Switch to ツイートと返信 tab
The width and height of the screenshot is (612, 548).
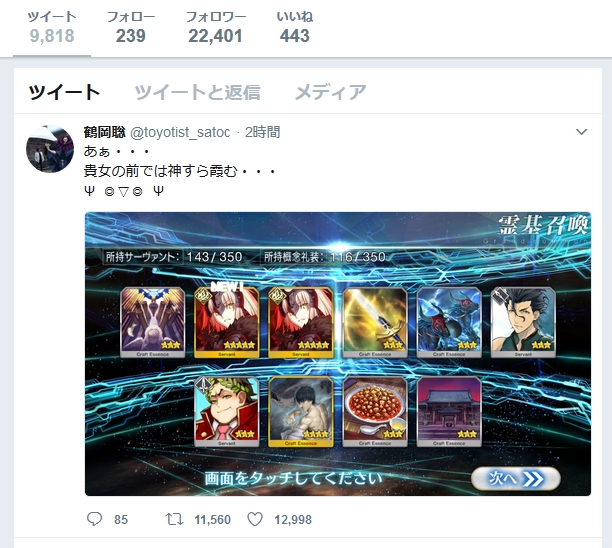197,93
